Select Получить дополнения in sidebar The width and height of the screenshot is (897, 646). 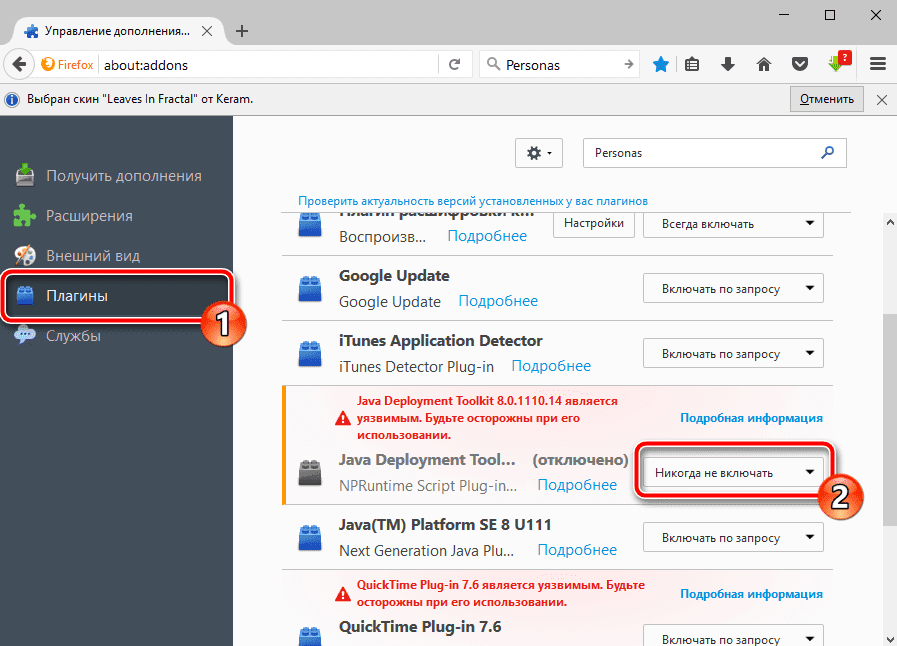[117, 176]
